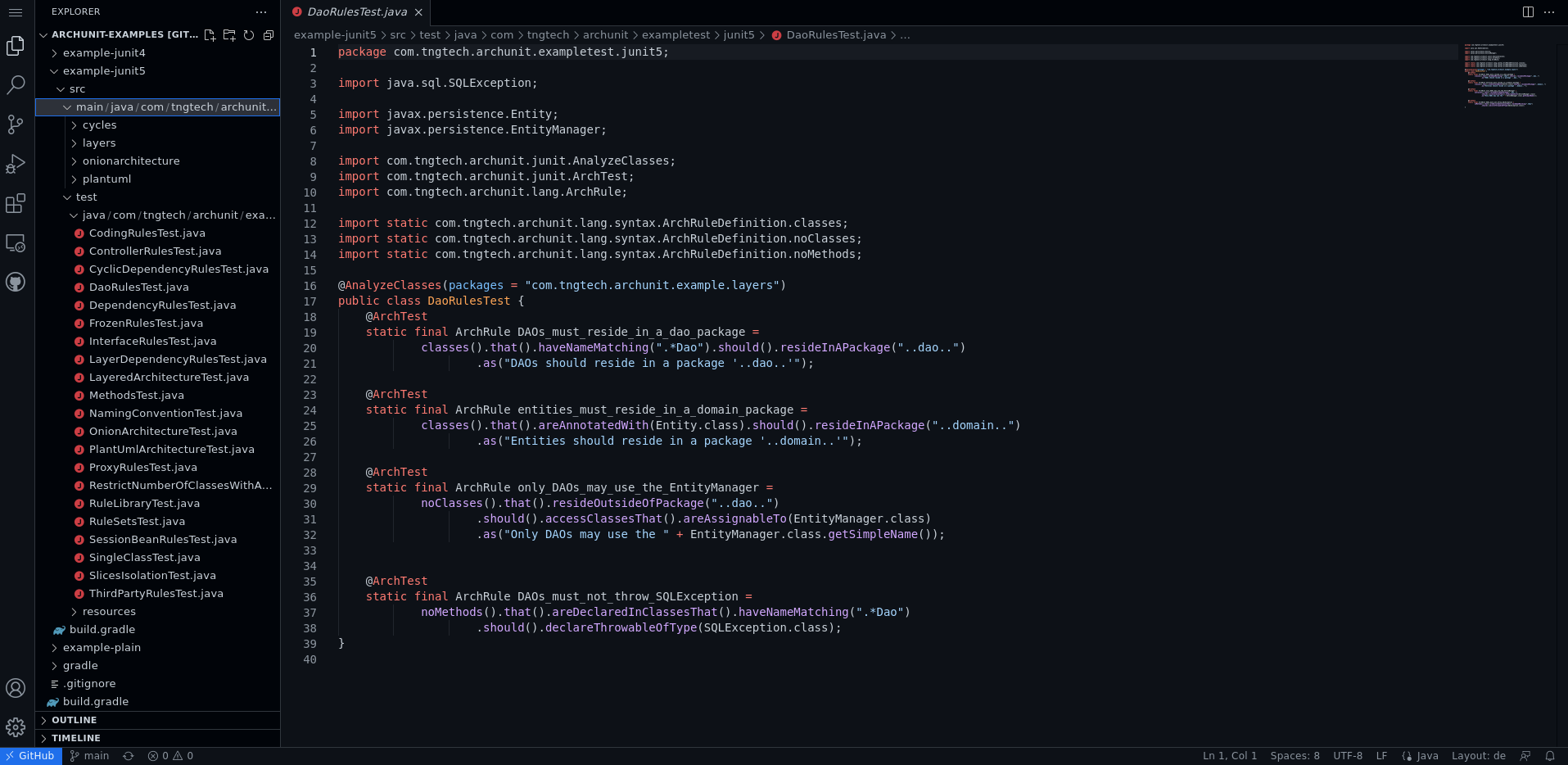This screenshot has height=765, width=1568.
Task: Collapse the test folder
Action: pos(86,197)
